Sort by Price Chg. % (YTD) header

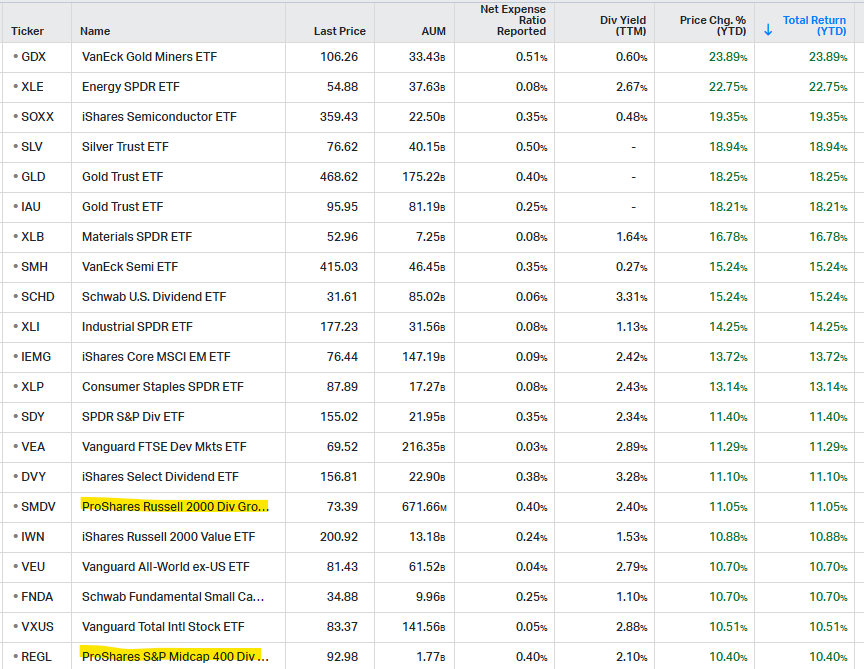click(712, 25)
